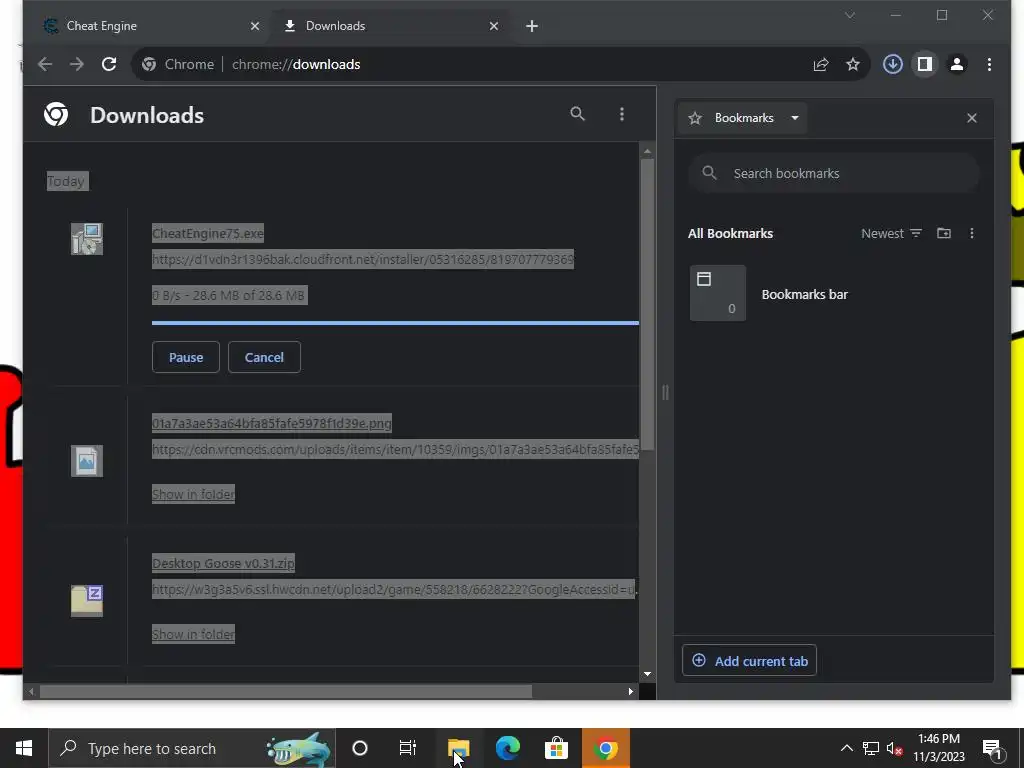Click the scroll up arrow of downloads list
This screenshot has width=1024, height=768.
[x=647, y=151]
